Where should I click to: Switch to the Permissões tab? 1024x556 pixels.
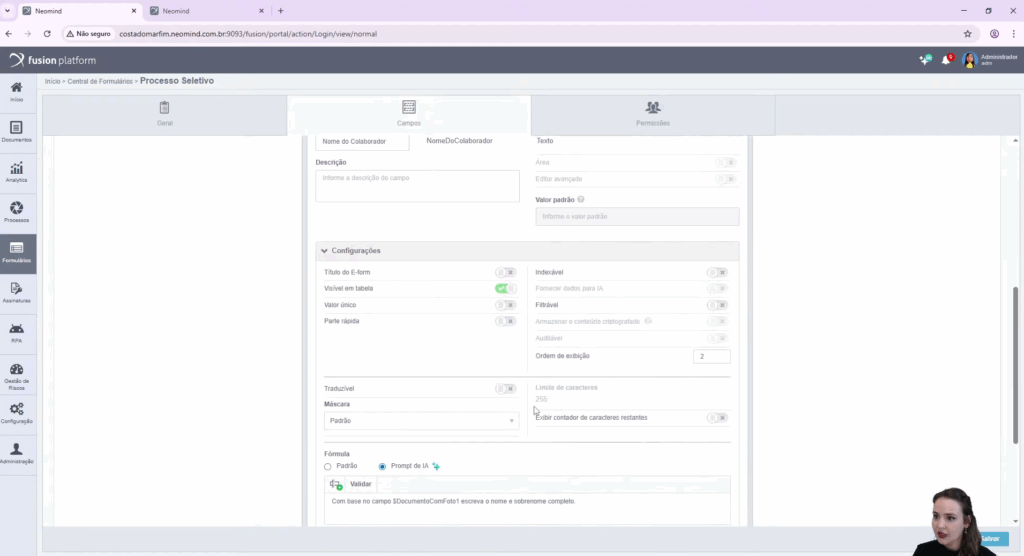[652, 114]
